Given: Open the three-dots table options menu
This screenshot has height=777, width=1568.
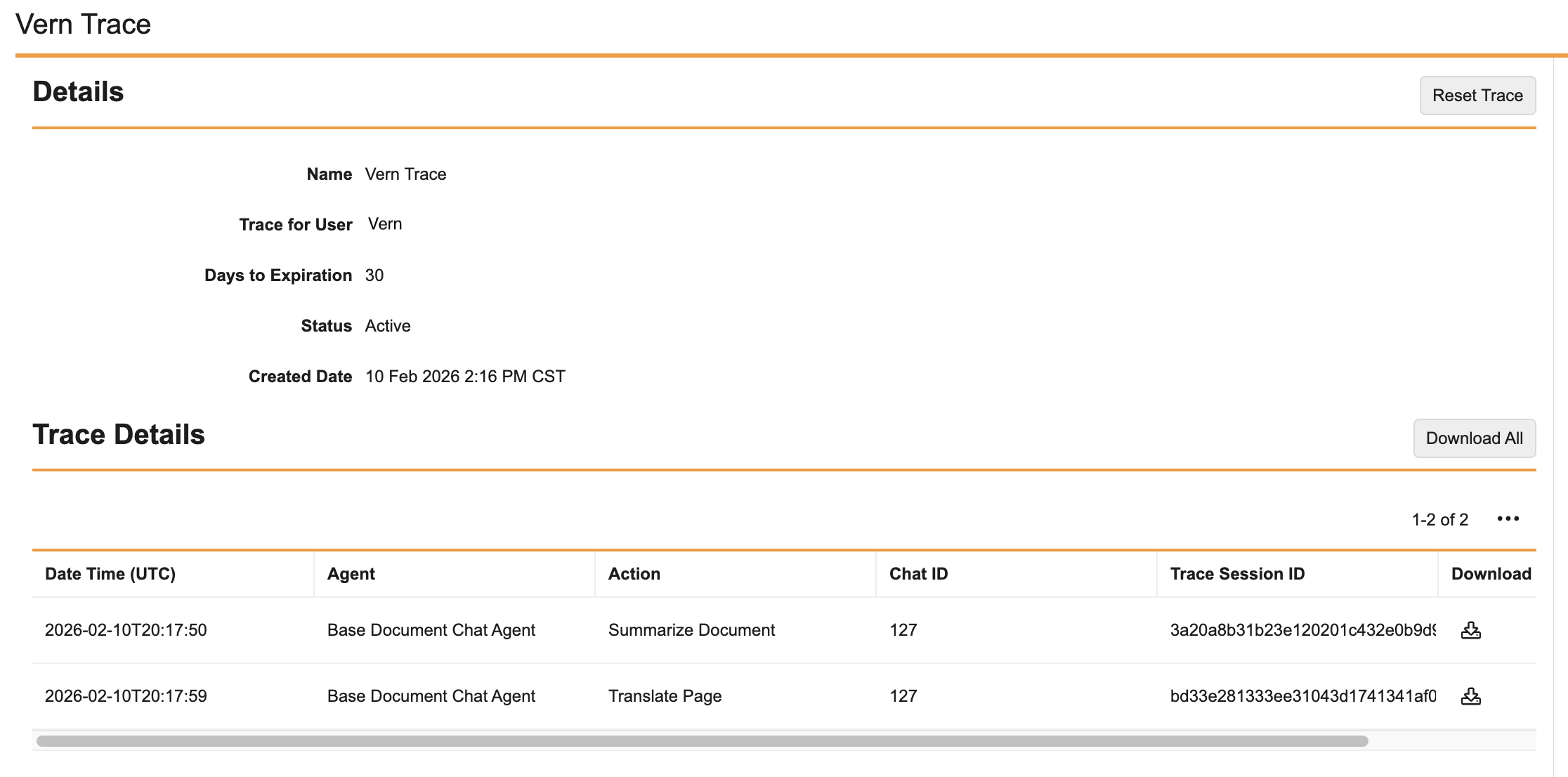Looking at the screenshot, I should 1508,519.
